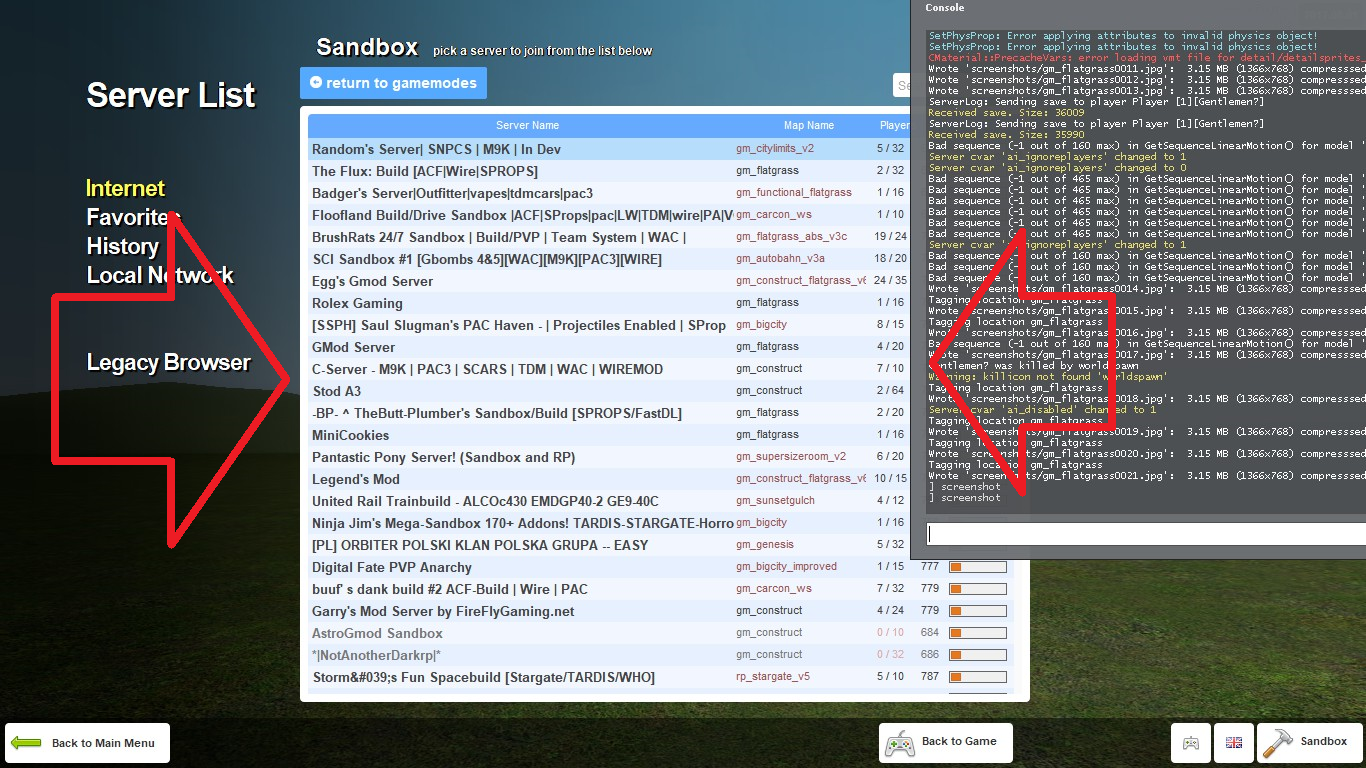
Task: Click the return to gamemodes button
Action: pos(393,83)
